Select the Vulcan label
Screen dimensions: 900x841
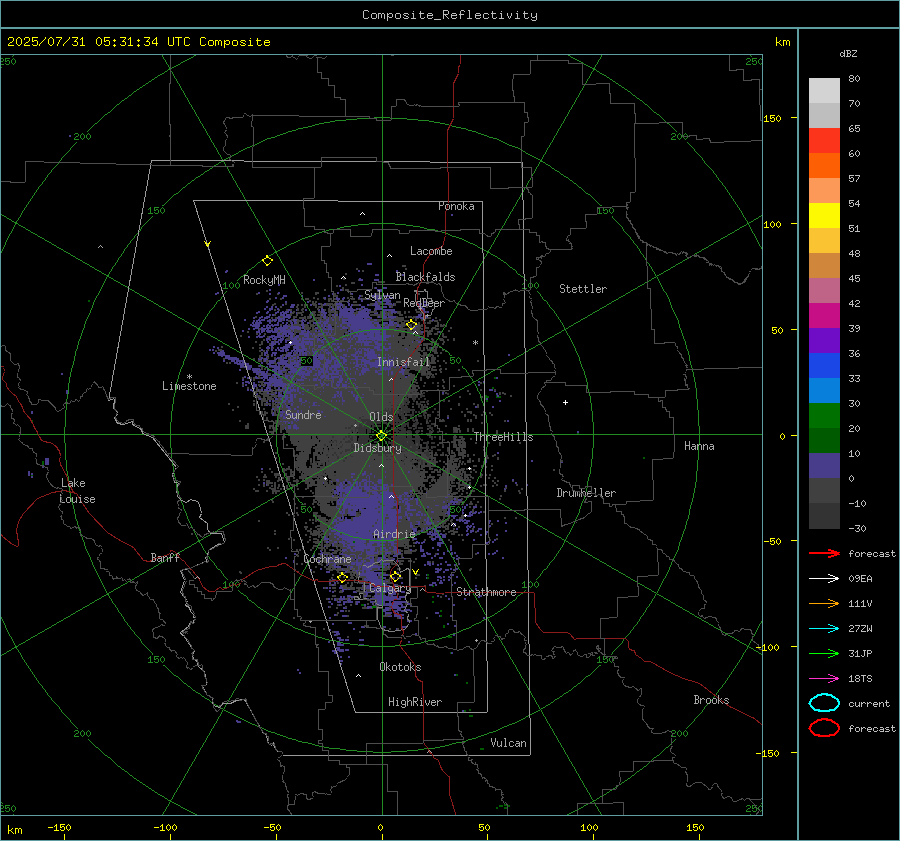tap(508, 743)
